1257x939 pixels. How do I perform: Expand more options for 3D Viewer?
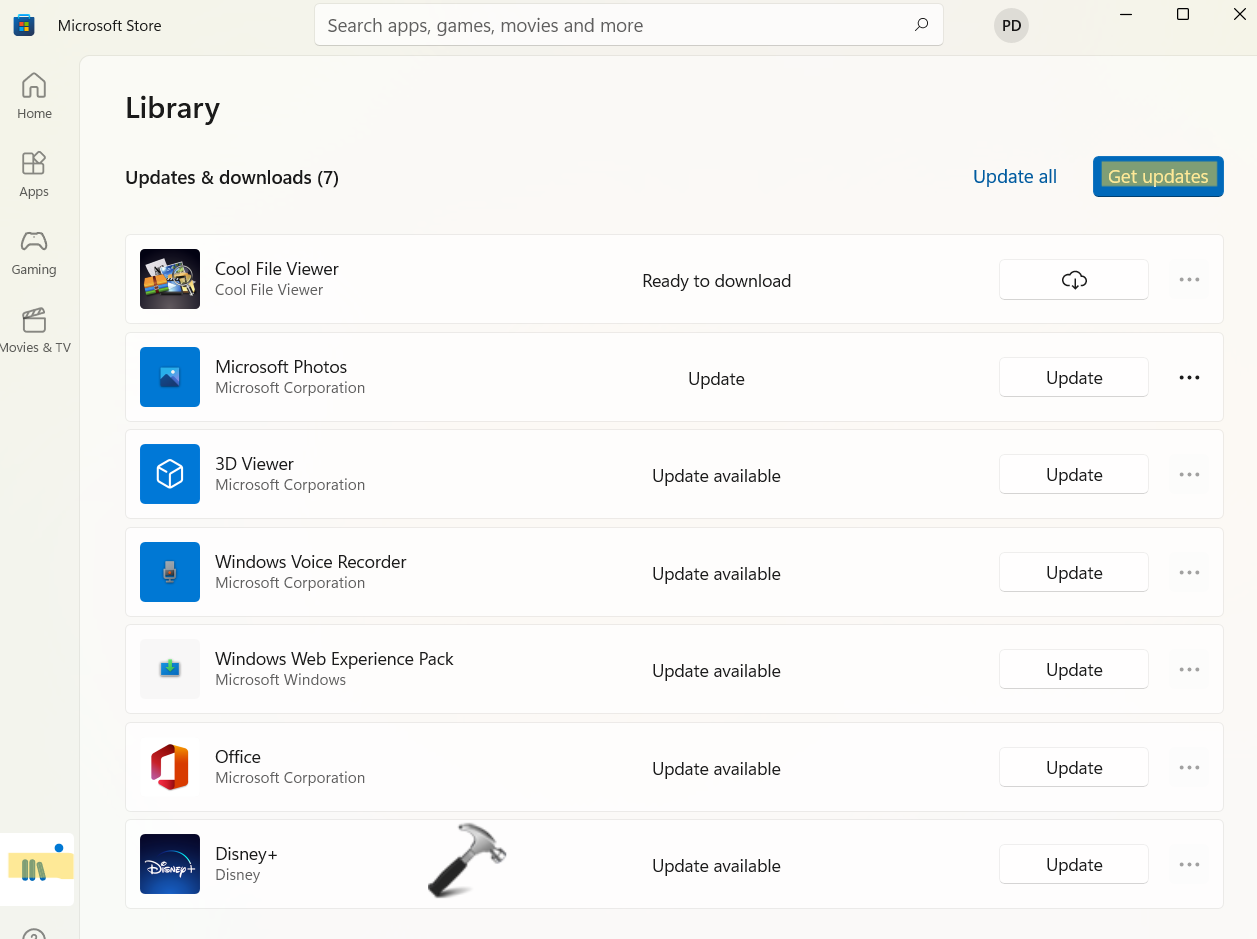[1188, 475]
